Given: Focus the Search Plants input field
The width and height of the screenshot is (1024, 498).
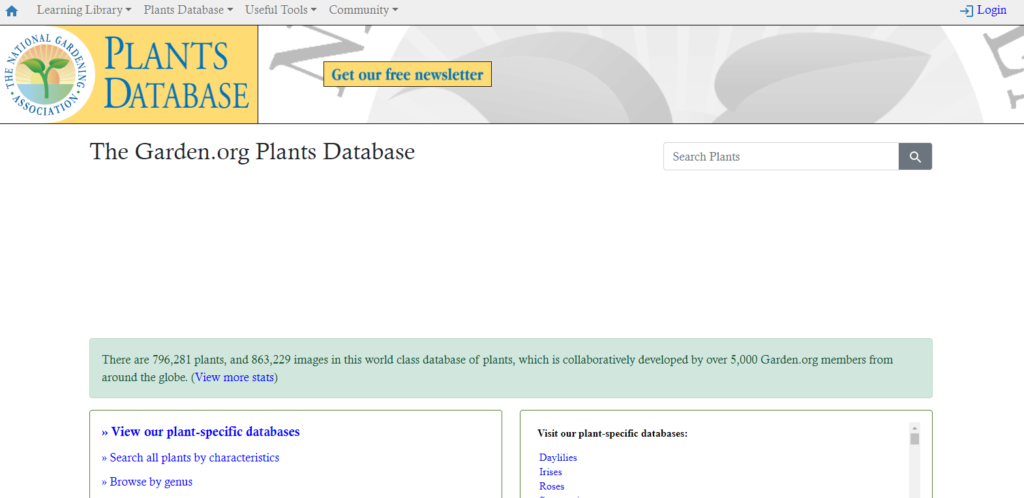Looking at the screenshot, I should [x=781, y=157].
